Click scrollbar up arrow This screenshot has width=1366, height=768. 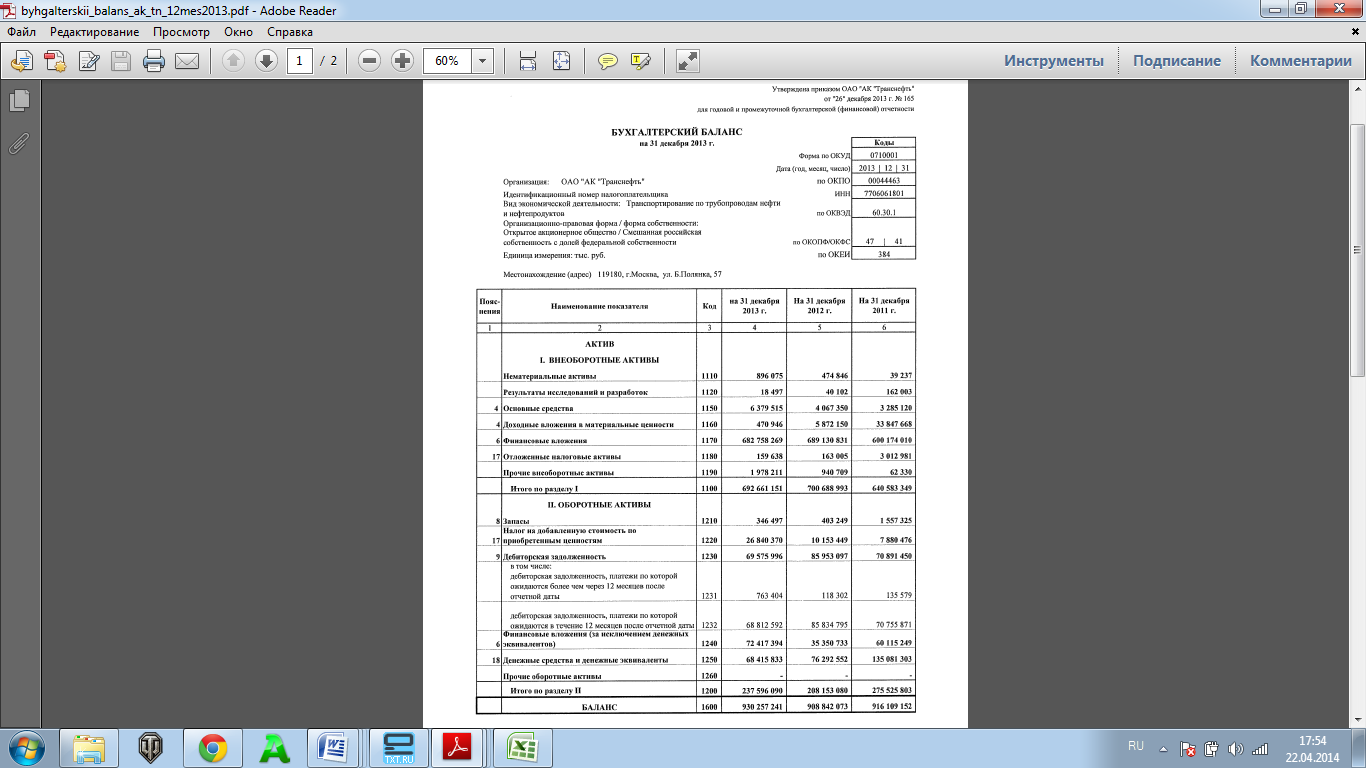click(x=1357, y=90)
